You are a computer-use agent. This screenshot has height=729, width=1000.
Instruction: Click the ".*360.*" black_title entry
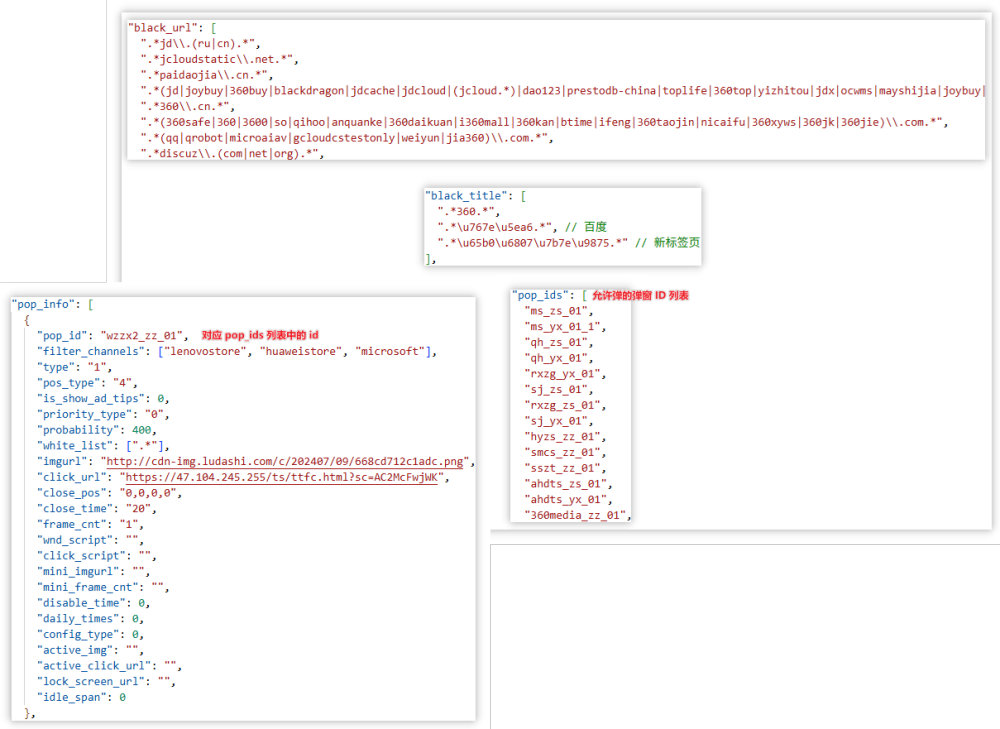point(466,212)
